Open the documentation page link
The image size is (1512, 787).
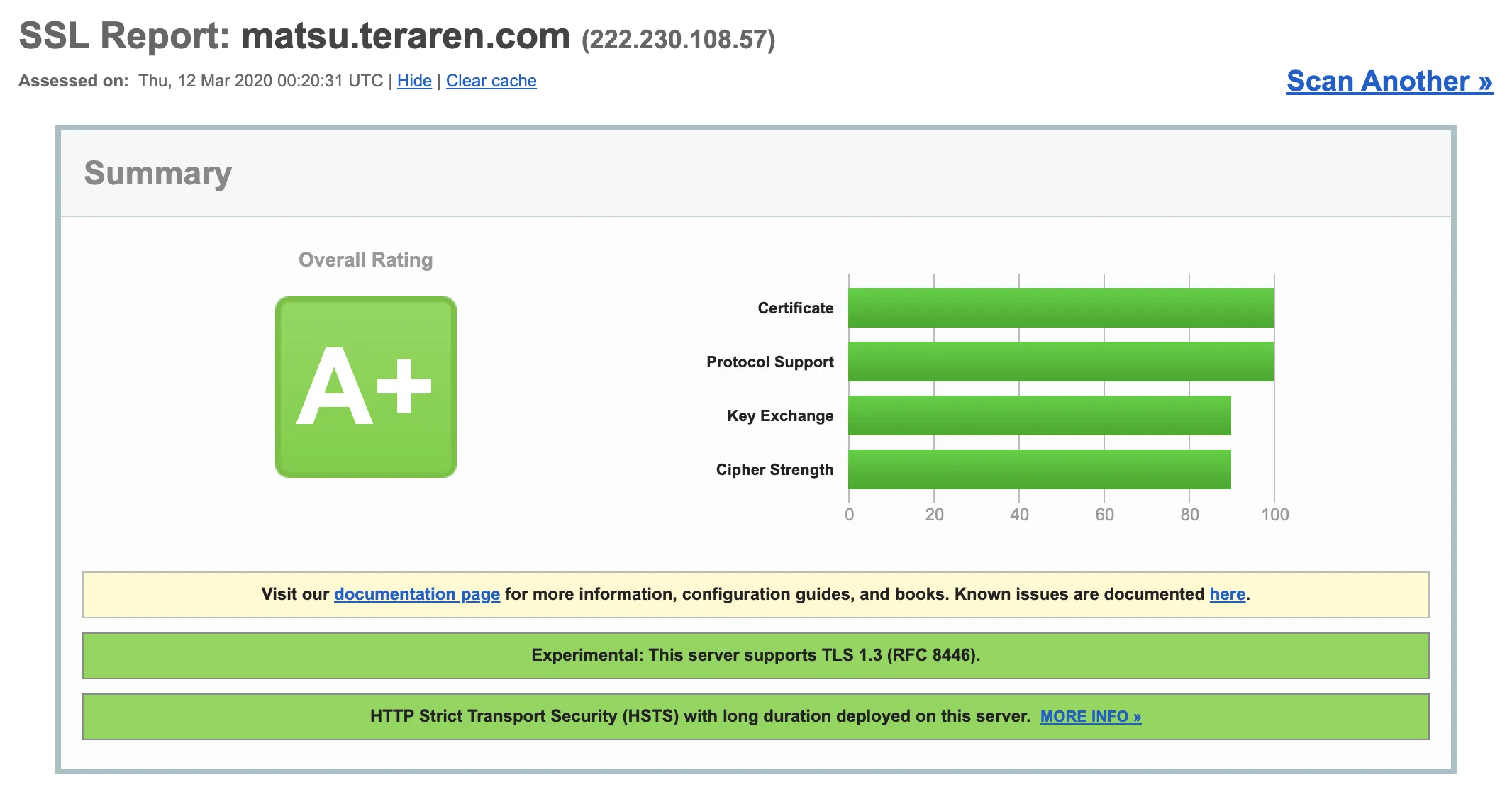pyautogui.click(x=416, y=594)
